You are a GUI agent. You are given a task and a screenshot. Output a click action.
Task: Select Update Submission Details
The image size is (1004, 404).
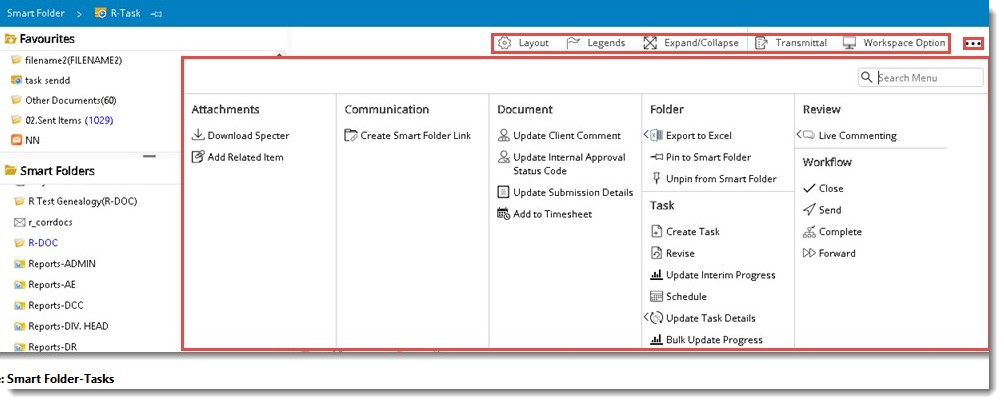click(x=572, y=192)
